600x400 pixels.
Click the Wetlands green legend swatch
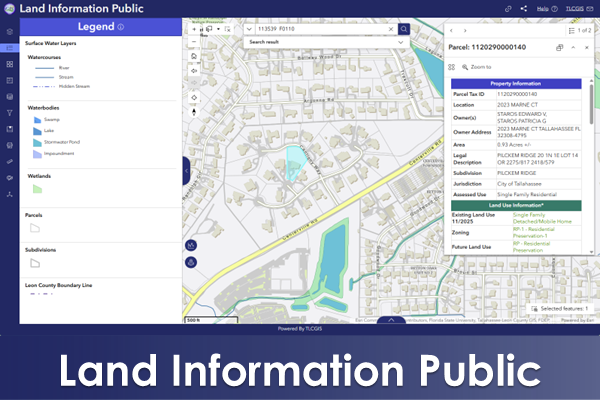pos(37,189)
